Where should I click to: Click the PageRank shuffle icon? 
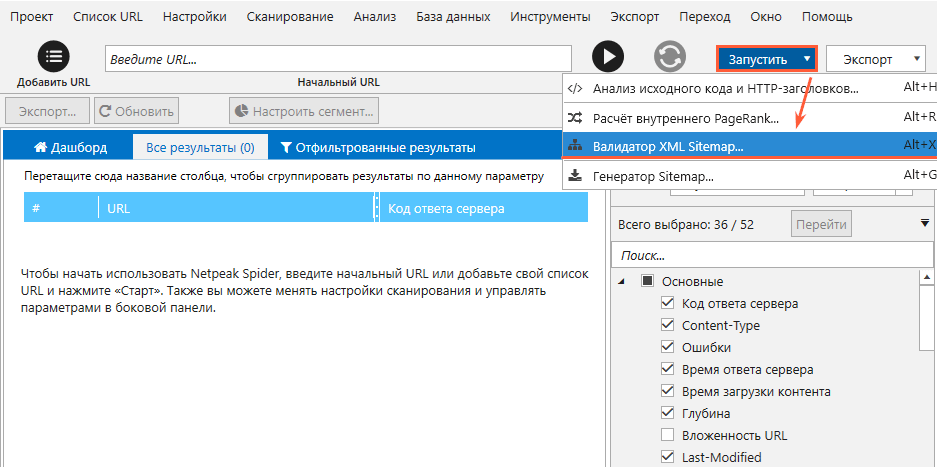(x=575, y=118)
